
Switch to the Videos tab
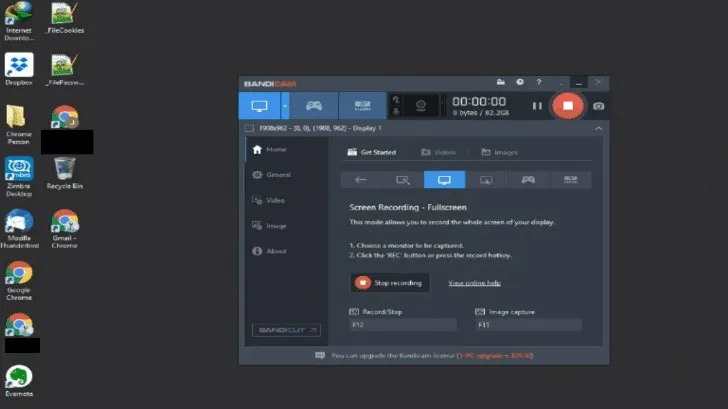438,152
